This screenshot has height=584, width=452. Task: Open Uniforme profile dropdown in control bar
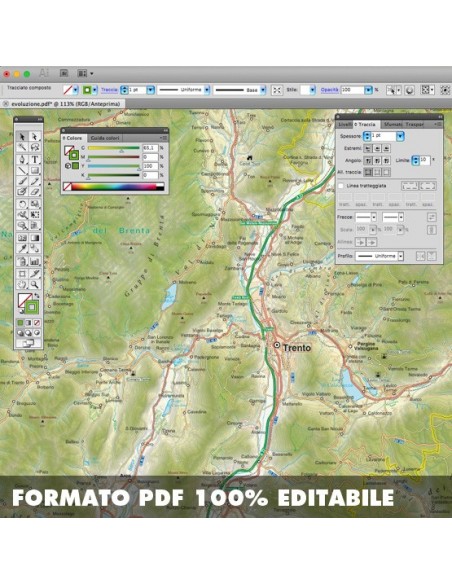click(x=207, y=90)
